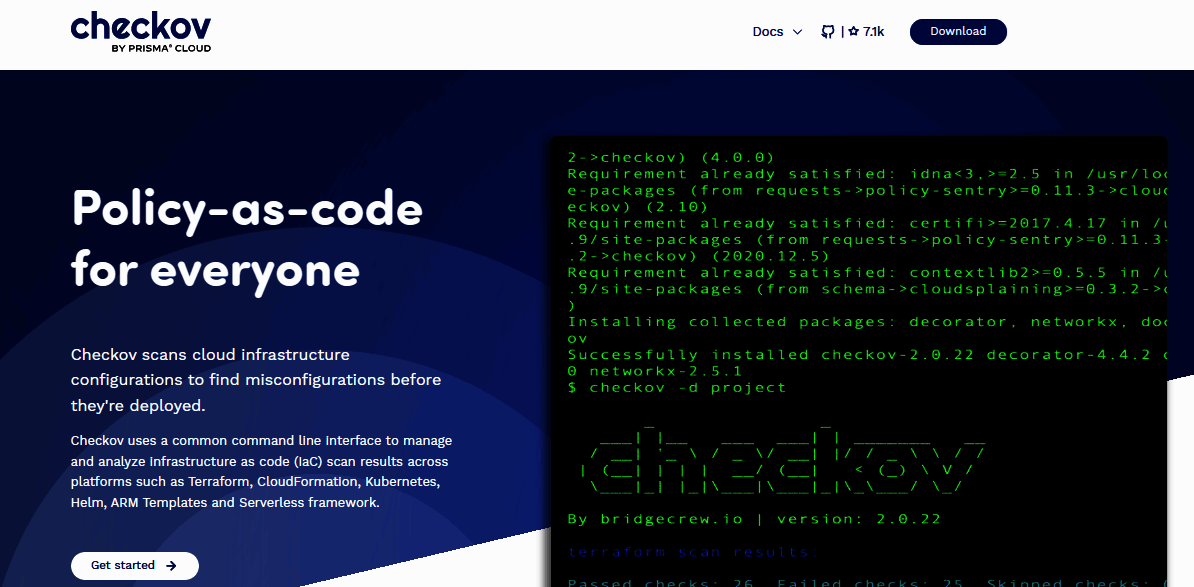Open the Docs dropdown menu

point(777,31)
